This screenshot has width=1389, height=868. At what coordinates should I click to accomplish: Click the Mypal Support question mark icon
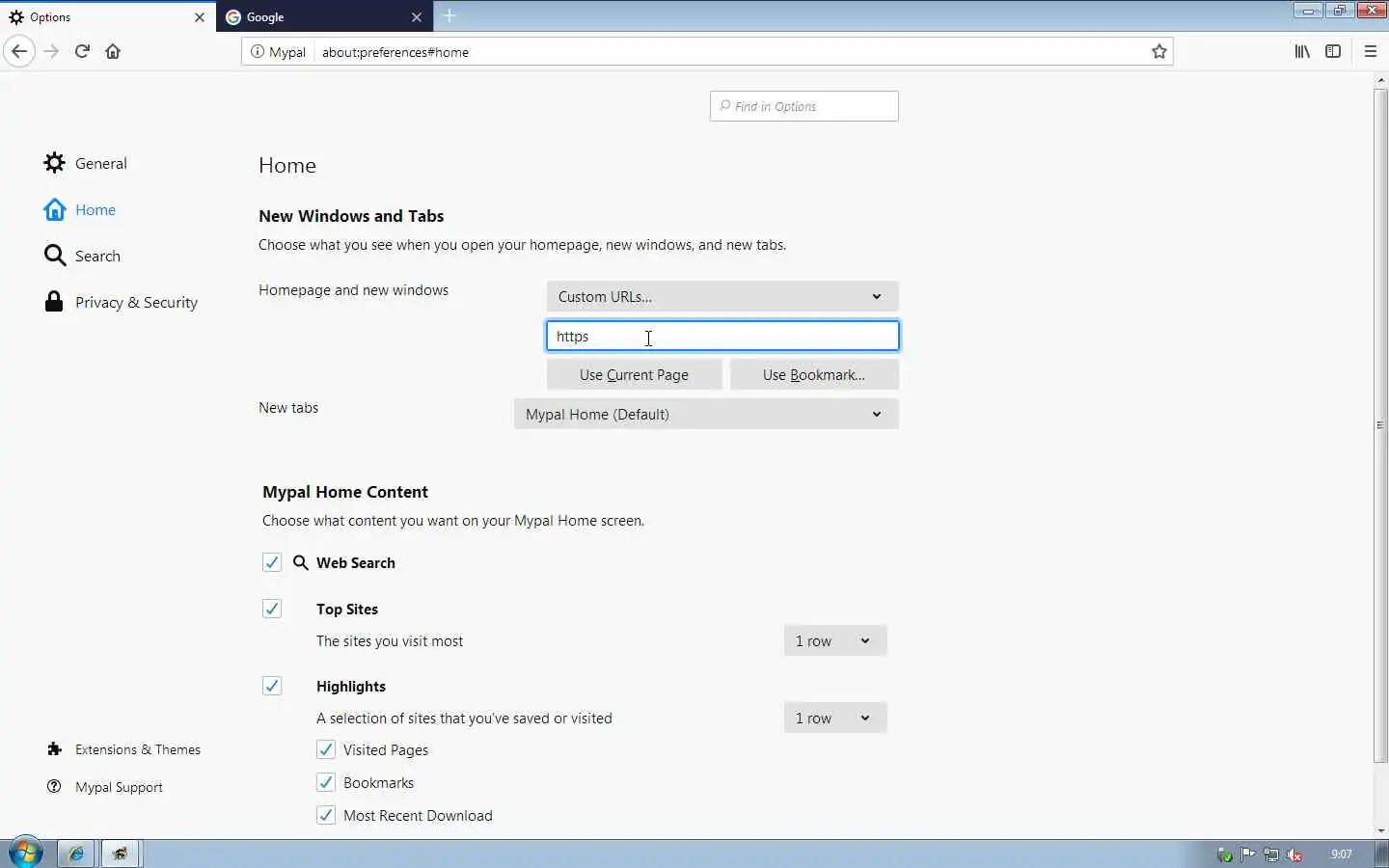tap(54, 787)
